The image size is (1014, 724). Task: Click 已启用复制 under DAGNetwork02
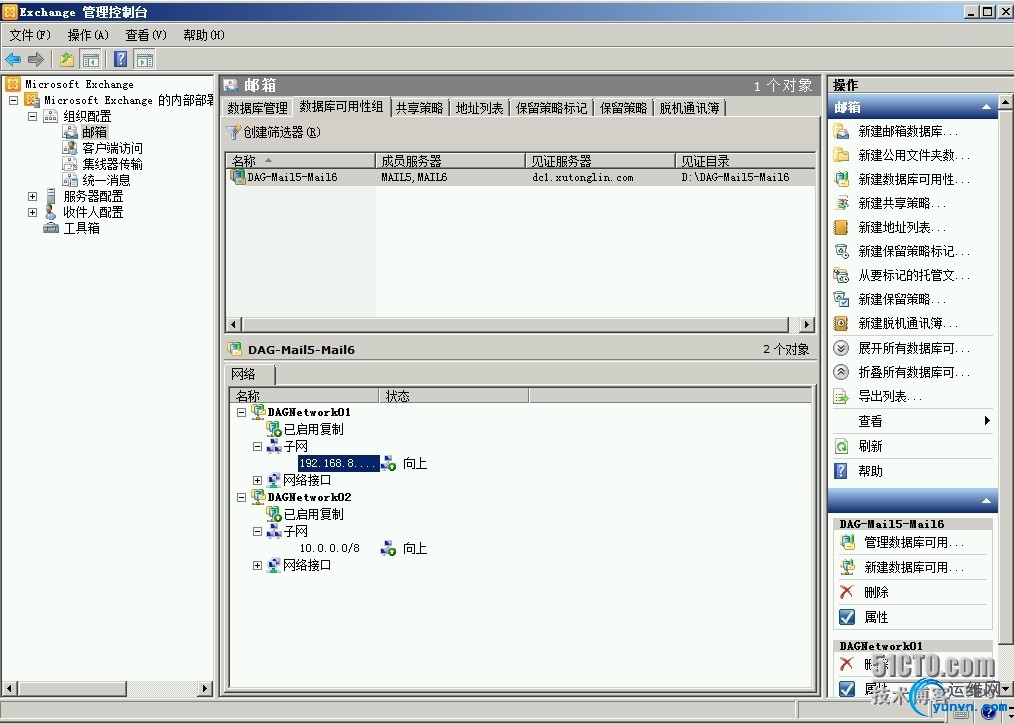314,515
